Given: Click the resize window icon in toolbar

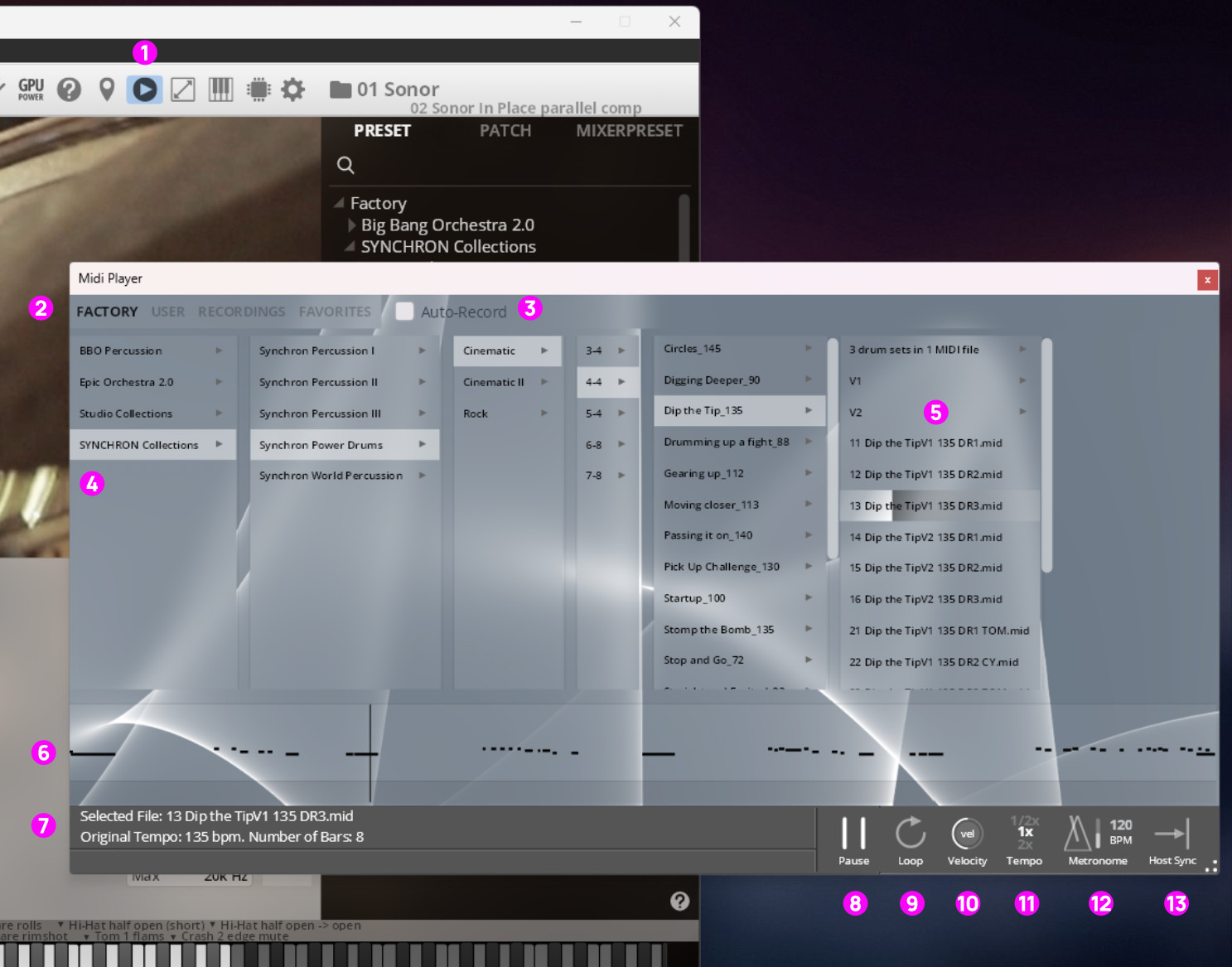Looking at the screenshot, I should pyautogui.click(x=182, y=89).
